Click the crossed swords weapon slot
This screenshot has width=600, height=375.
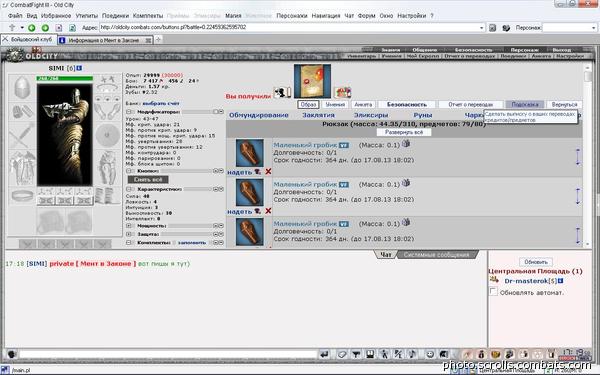tap(21, 135)
